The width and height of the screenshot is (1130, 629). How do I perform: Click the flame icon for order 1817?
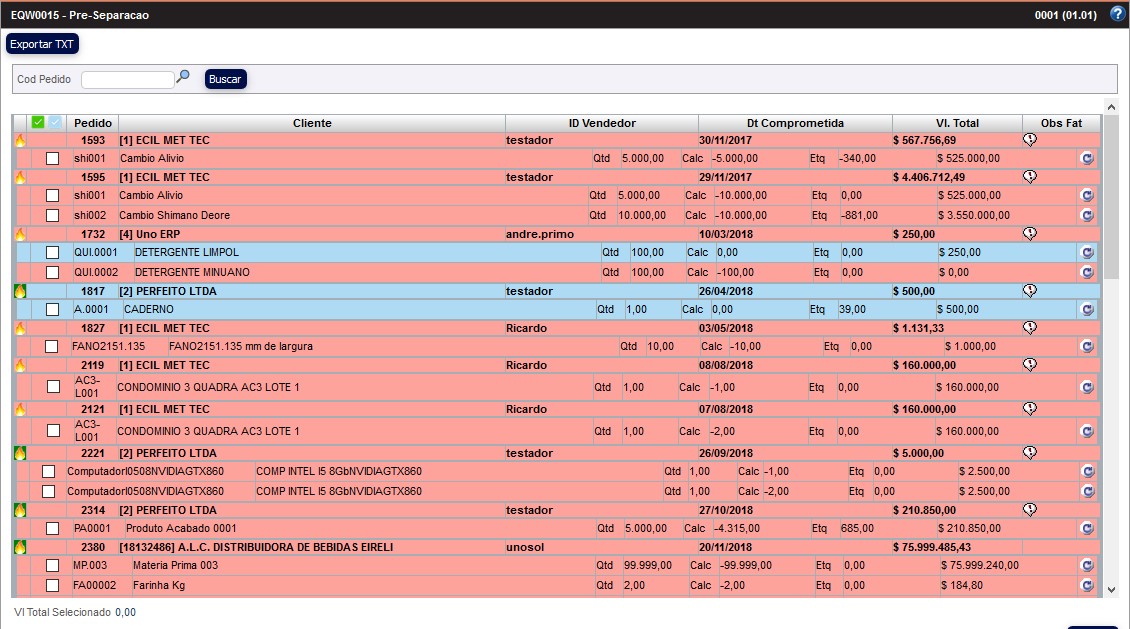coord(19,291)
